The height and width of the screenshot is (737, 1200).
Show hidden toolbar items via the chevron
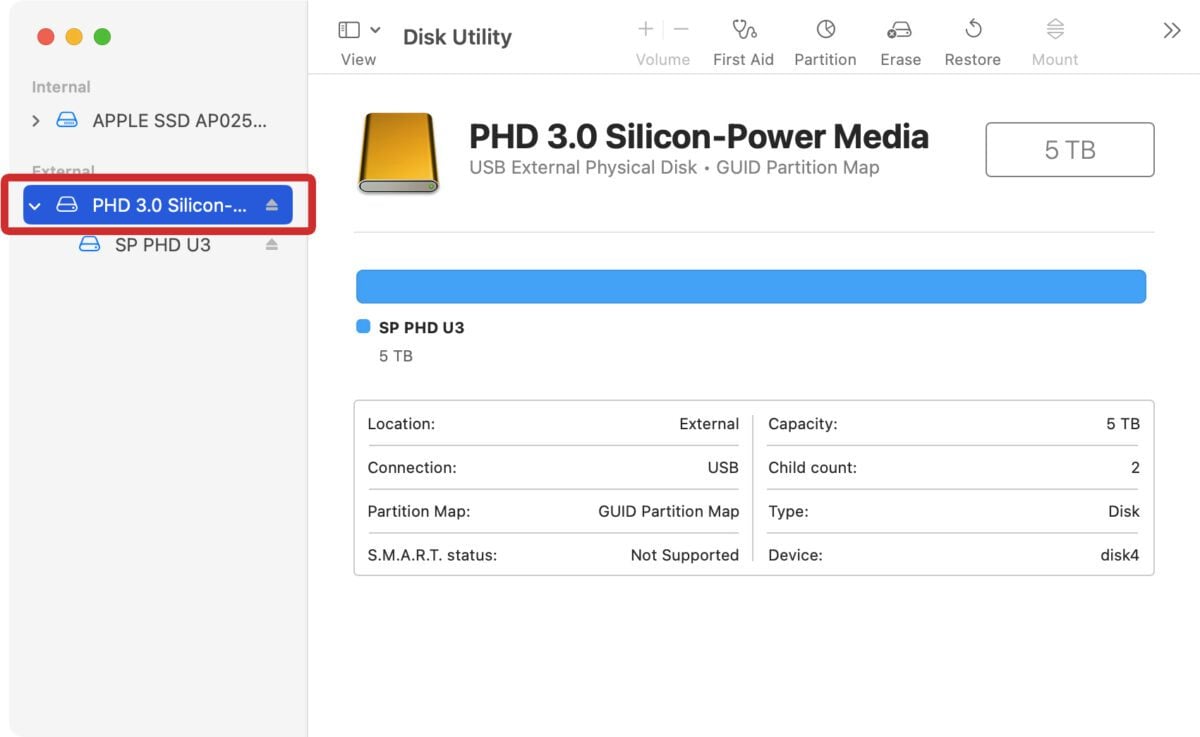point(1171,29)
